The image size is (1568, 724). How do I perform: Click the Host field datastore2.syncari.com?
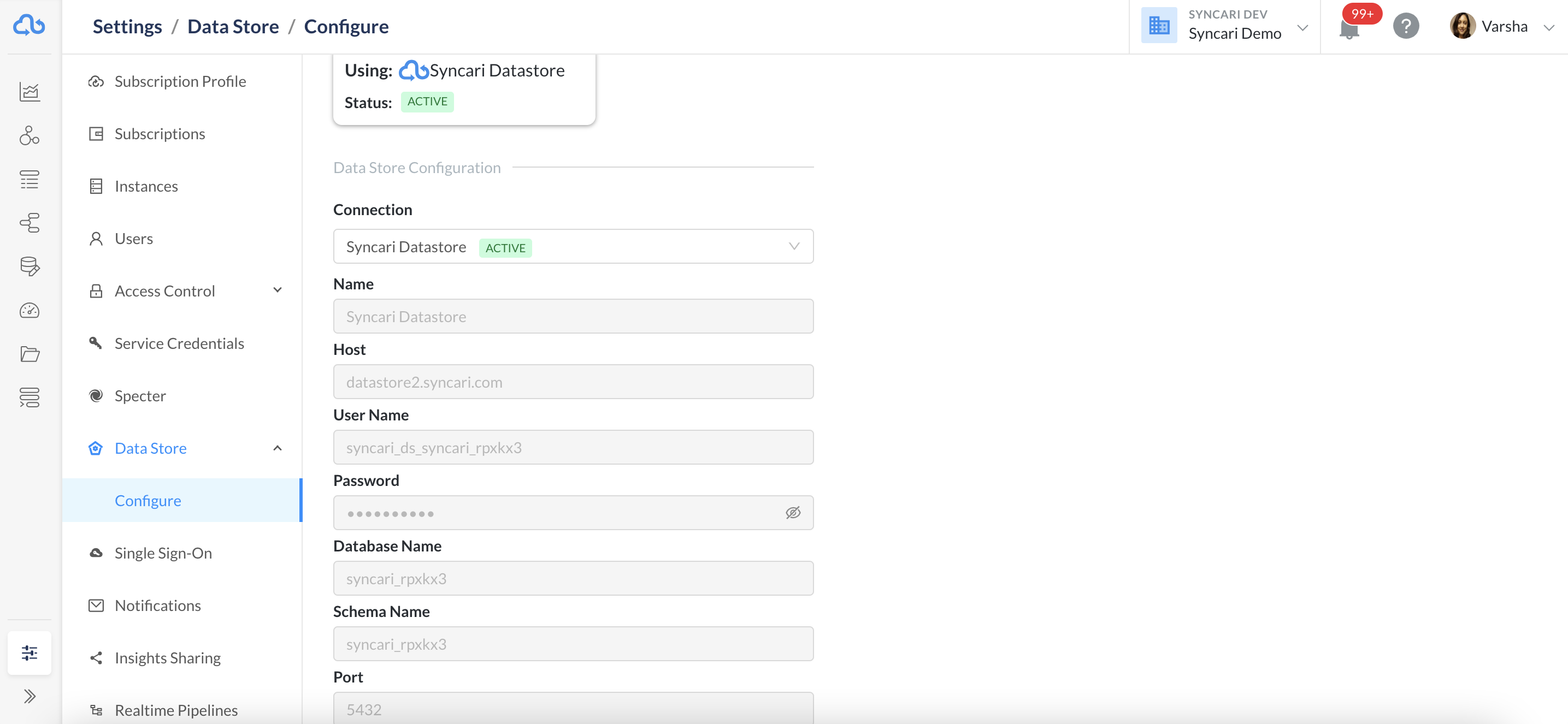[x=573, y=382]
